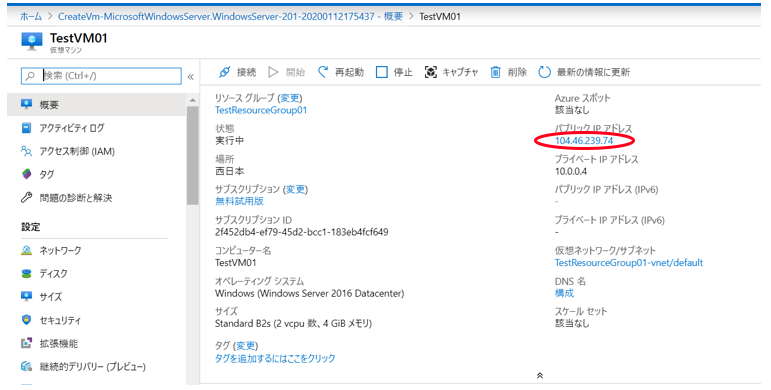Screen dimensions: 771x390
Task: Open 無料試用版 subscription link
Action: (239, 201)
